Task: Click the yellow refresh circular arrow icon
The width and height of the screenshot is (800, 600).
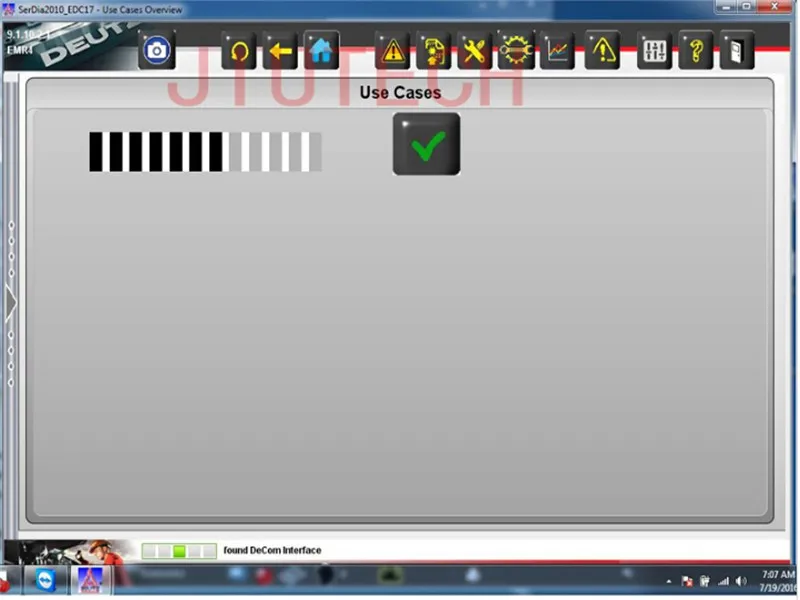Action: pyautogui.click(x=239, y=51)
